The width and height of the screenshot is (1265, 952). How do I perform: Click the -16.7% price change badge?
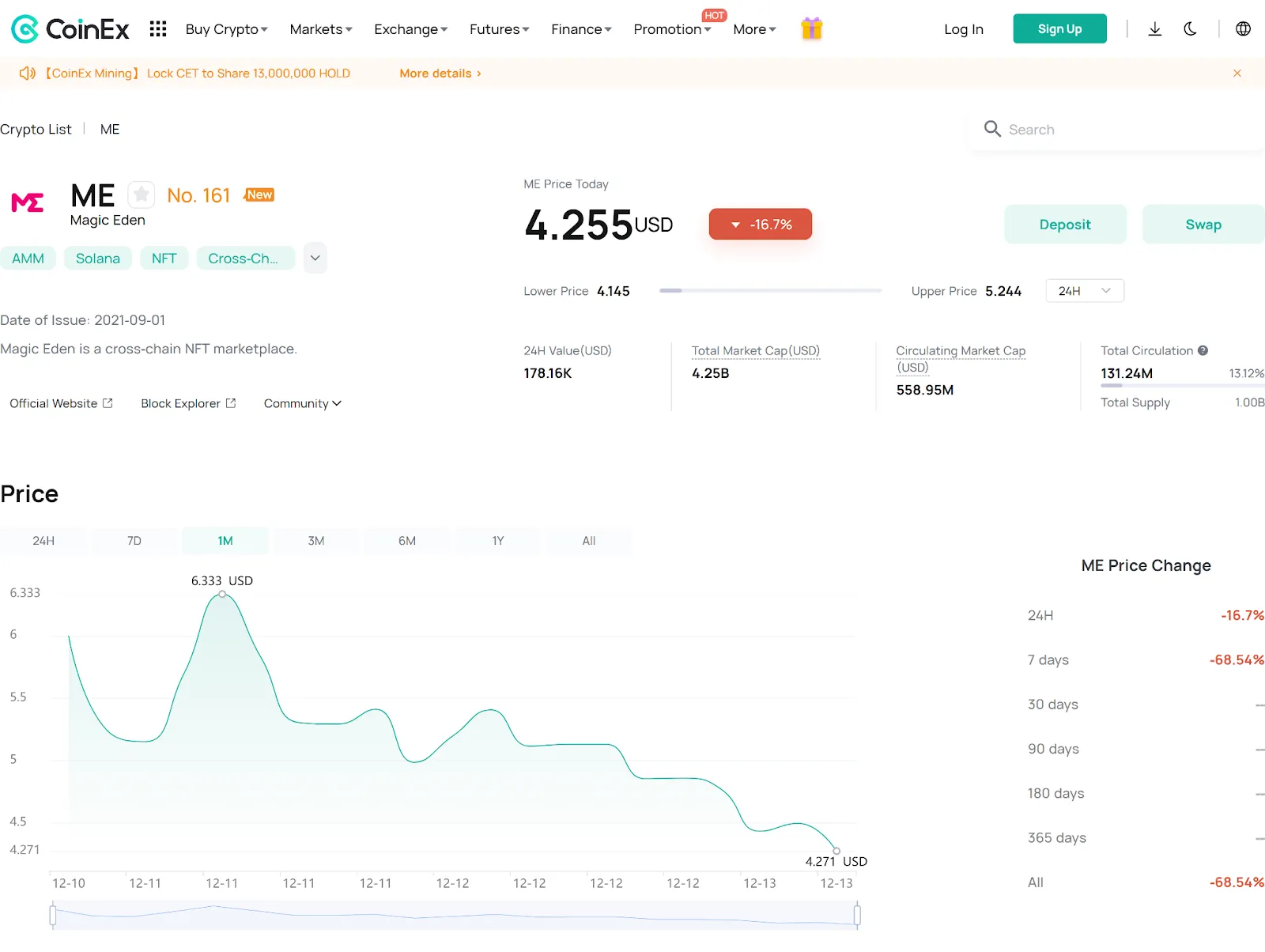761,225
